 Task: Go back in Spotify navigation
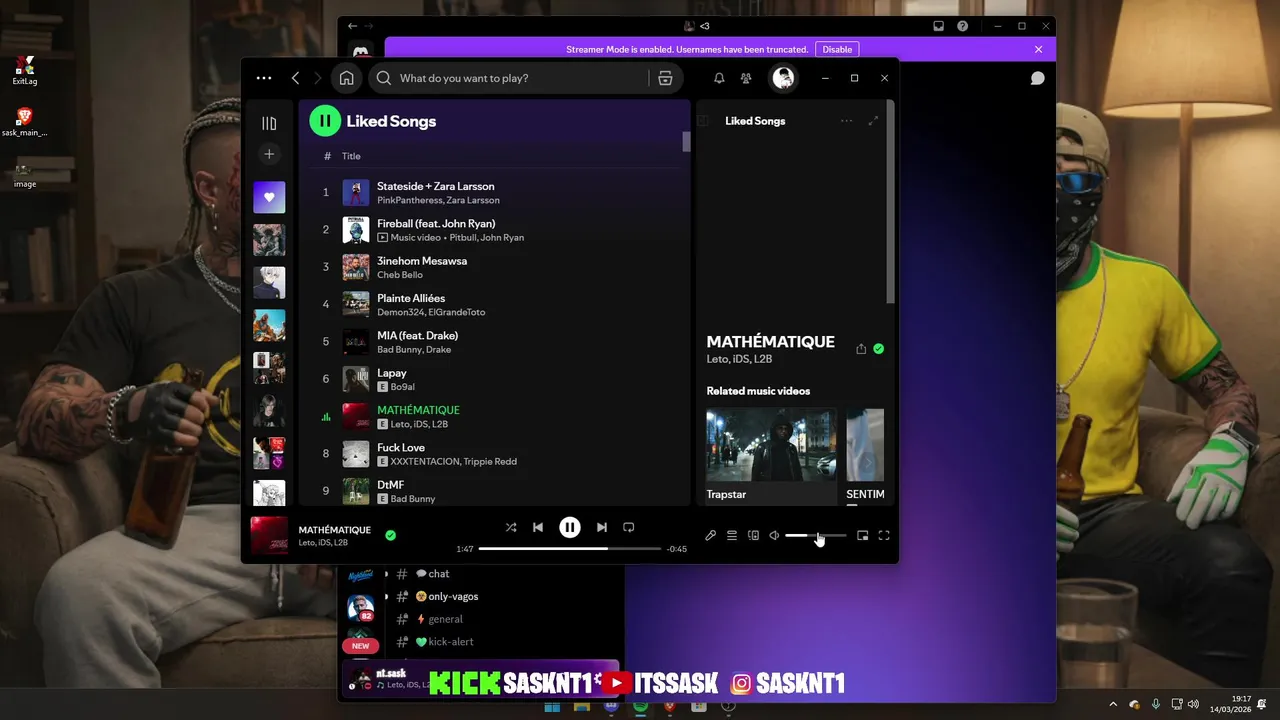coord(295,78)
